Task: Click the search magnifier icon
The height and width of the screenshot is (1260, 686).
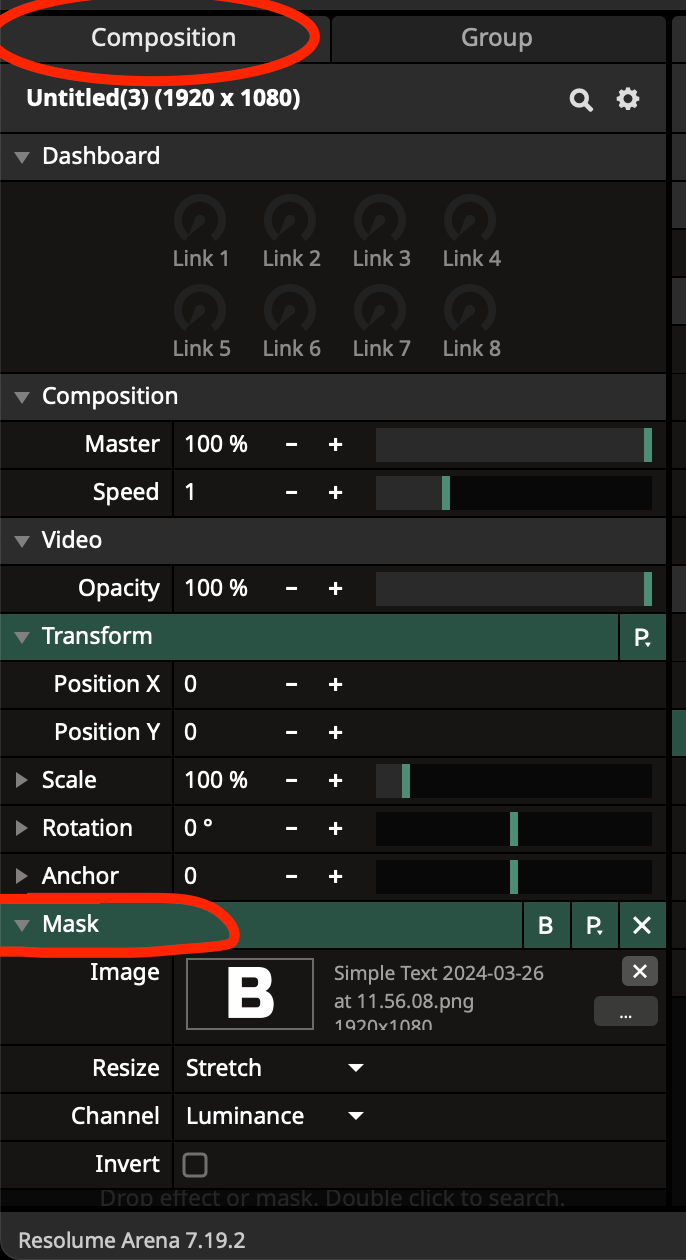Action: [581, 99]
